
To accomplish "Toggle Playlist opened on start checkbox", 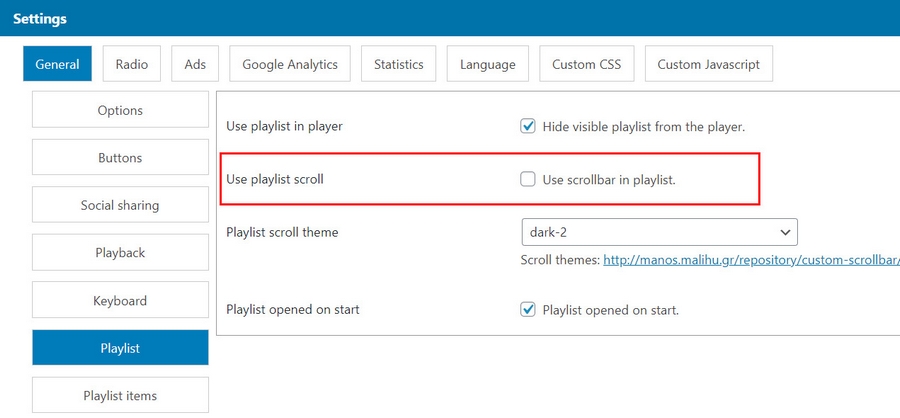I will (x=528, y=310).
